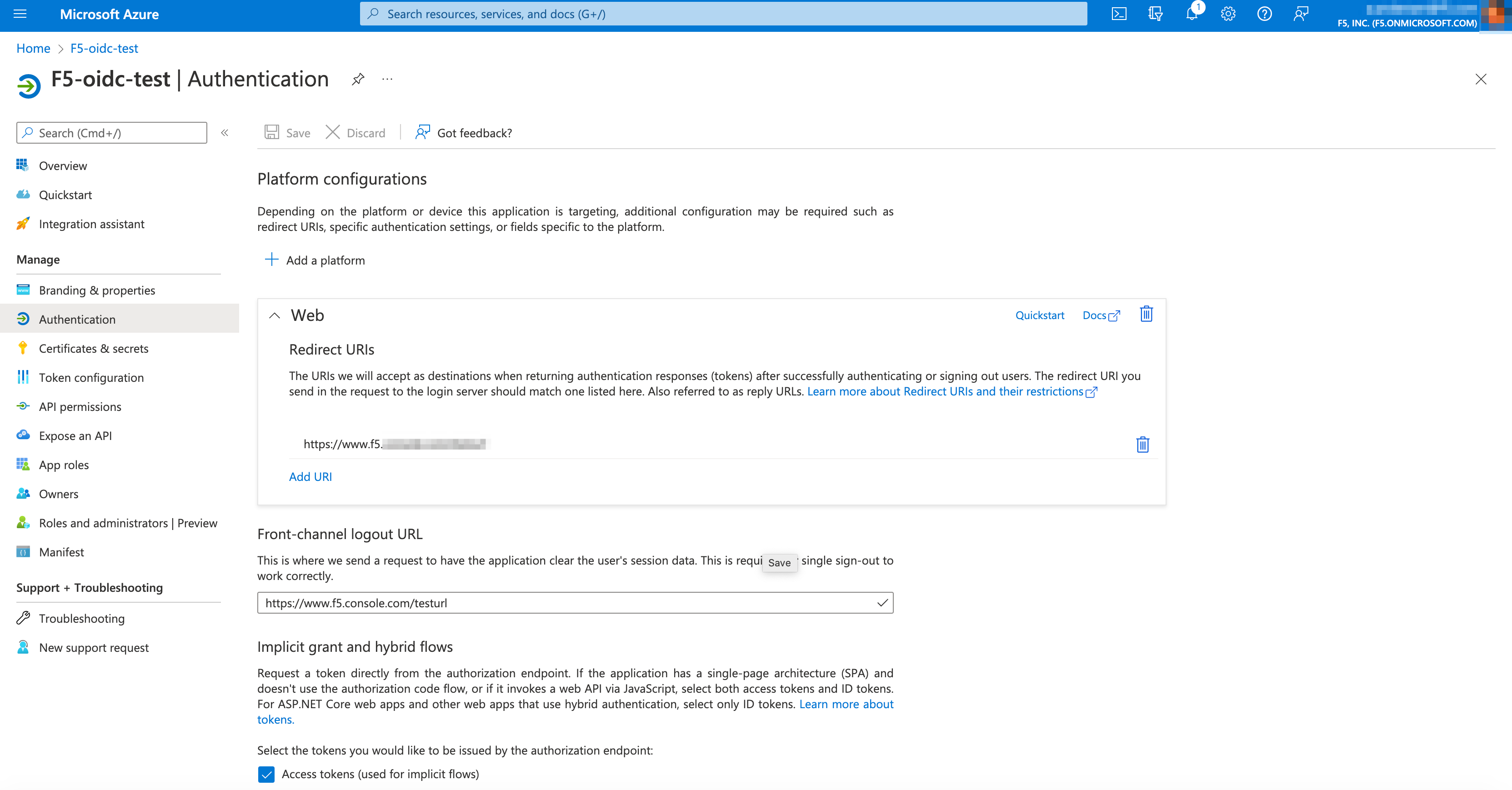The image size is (1512, 790).
Task: Open the portal hamburger menu
Action: (20, 14)
